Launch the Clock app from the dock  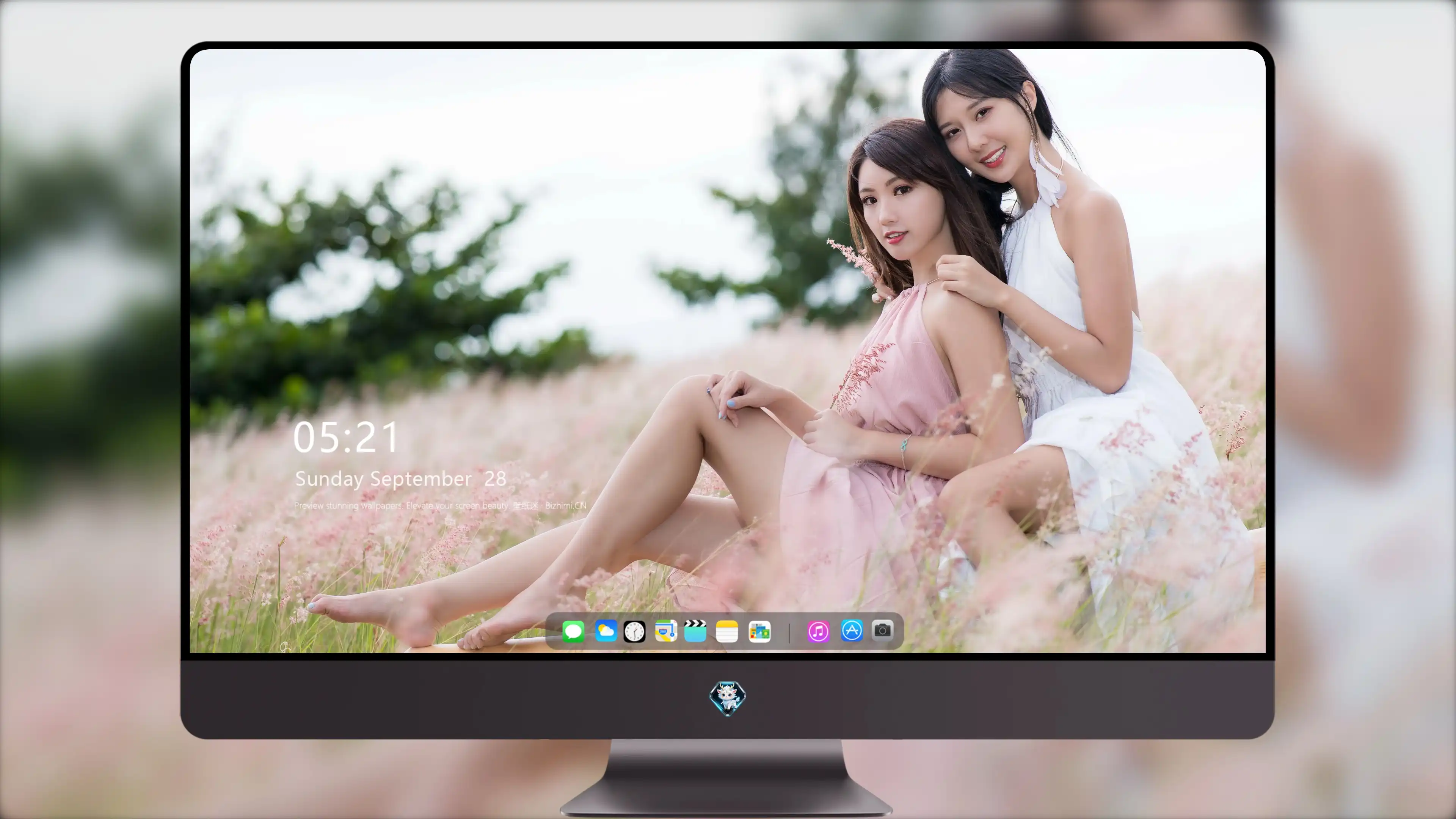pyautogui.click(x=634, y=631)
